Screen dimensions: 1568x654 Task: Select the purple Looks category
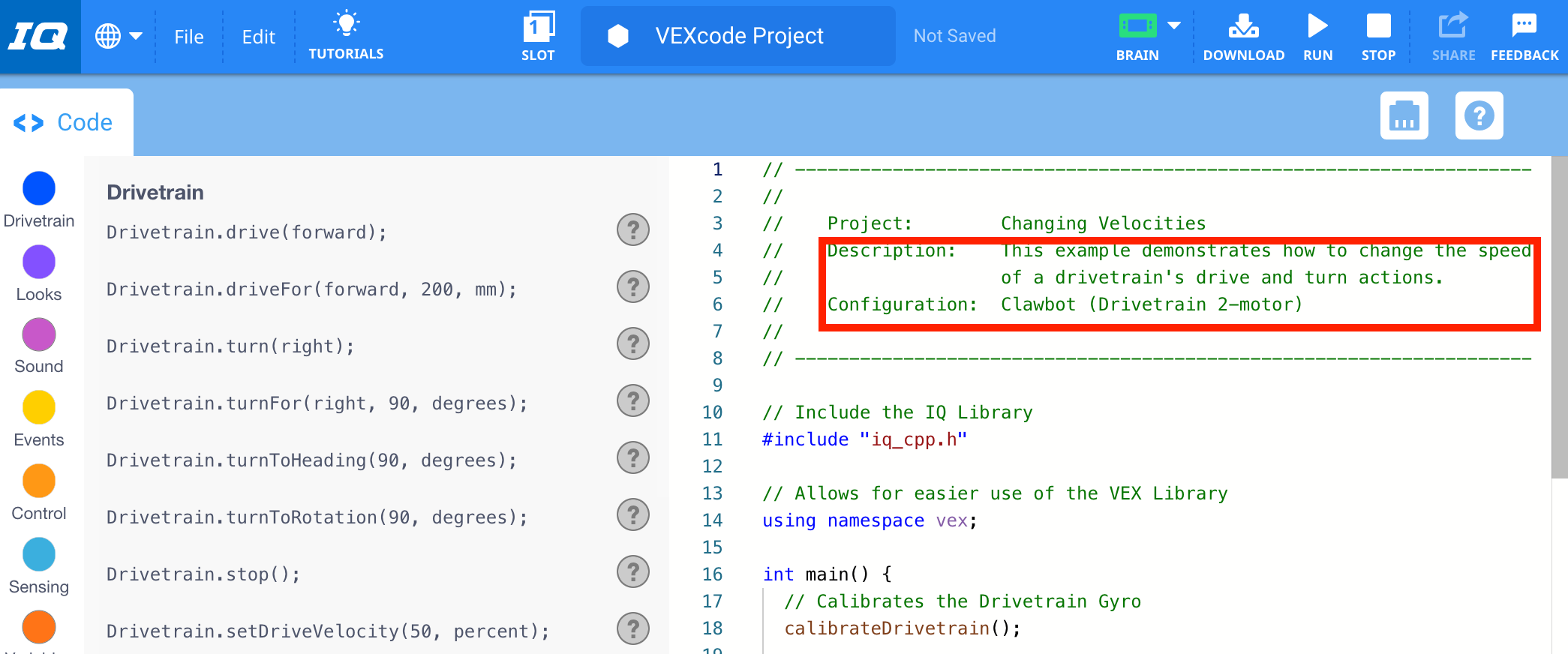39,262
